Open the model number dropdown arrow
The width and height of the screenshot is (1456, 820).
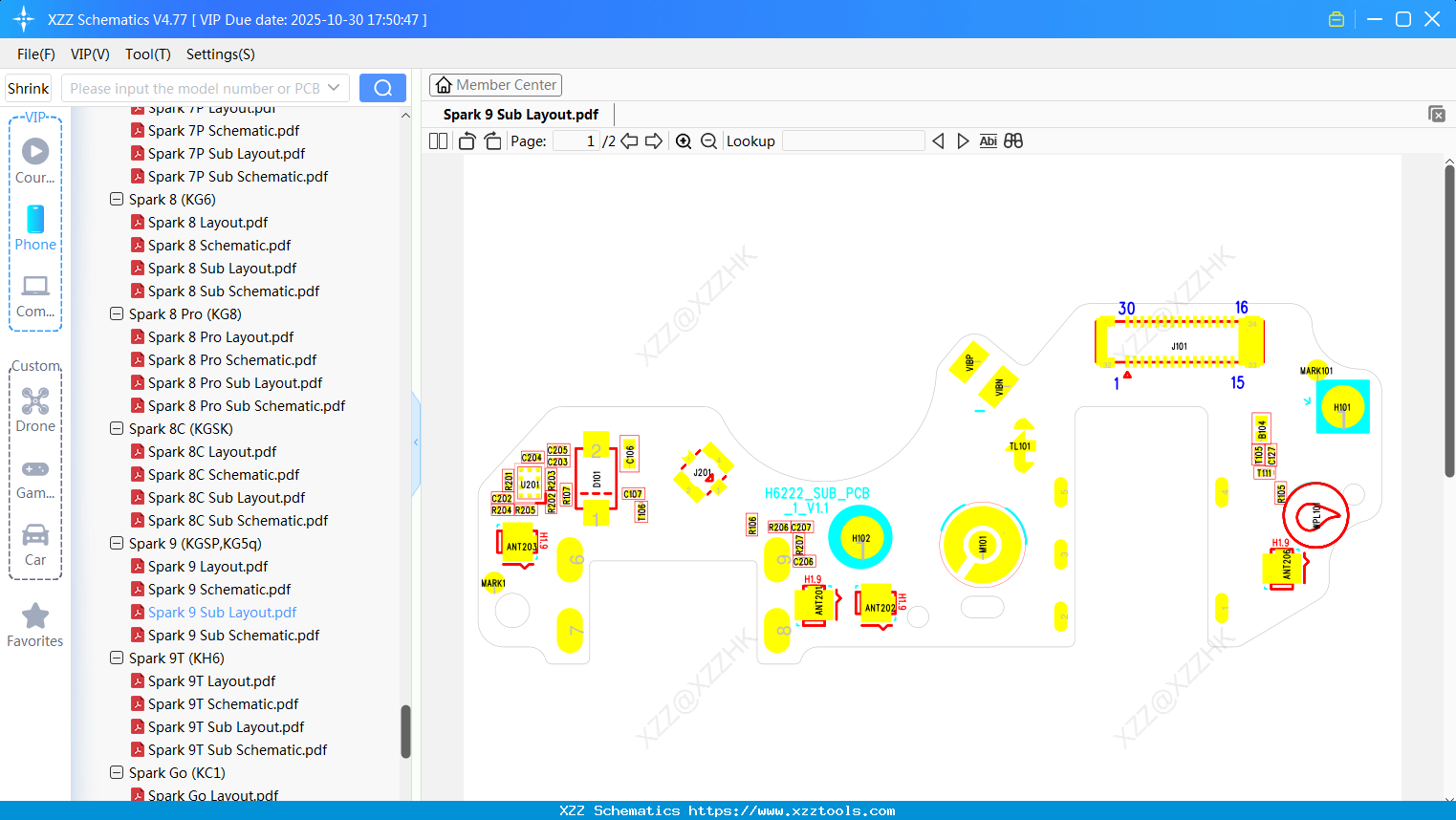335,87
